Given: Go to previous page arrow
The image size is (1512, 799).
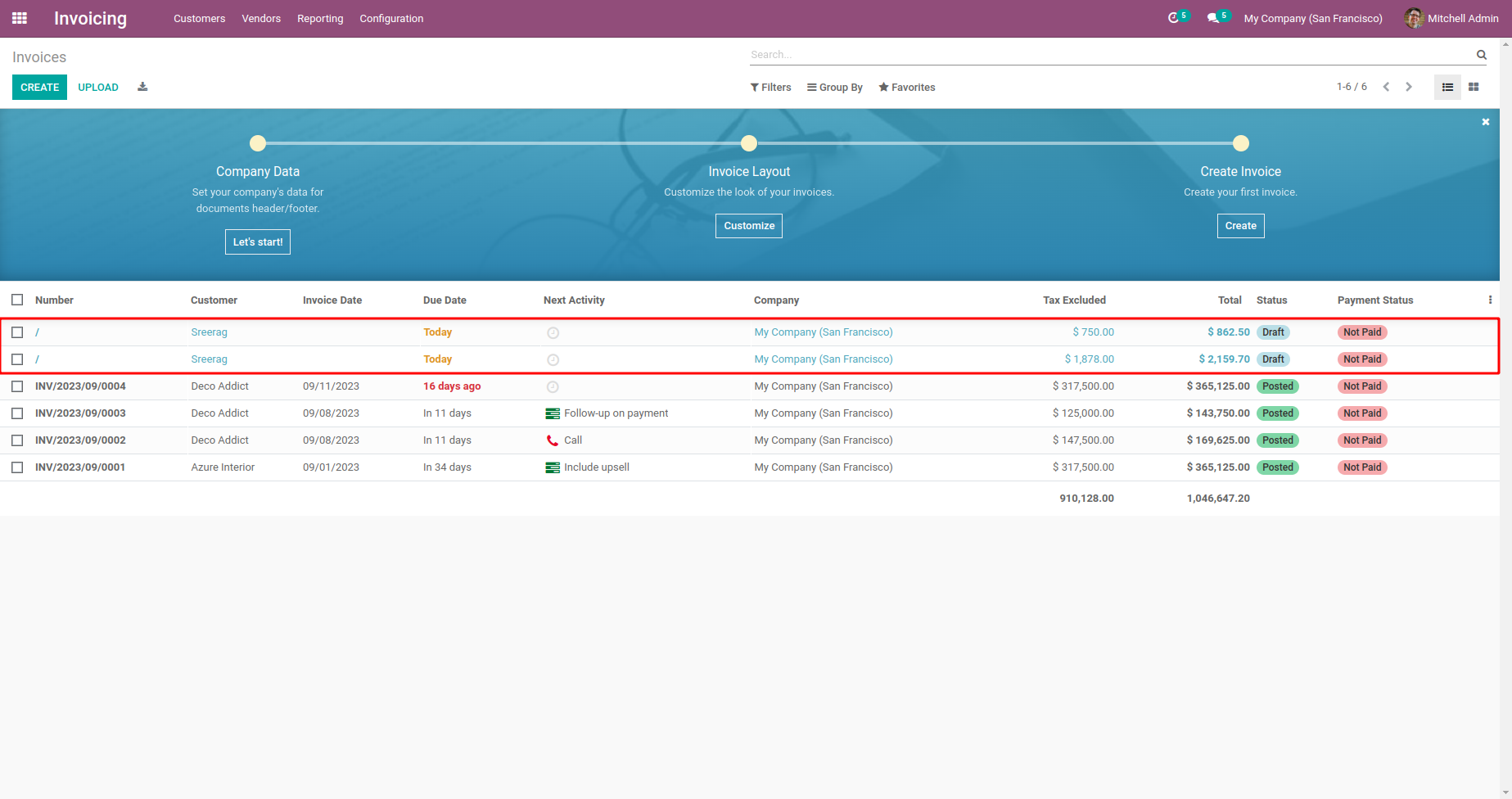Looking at the screenshot, I should coord(1386,87).
